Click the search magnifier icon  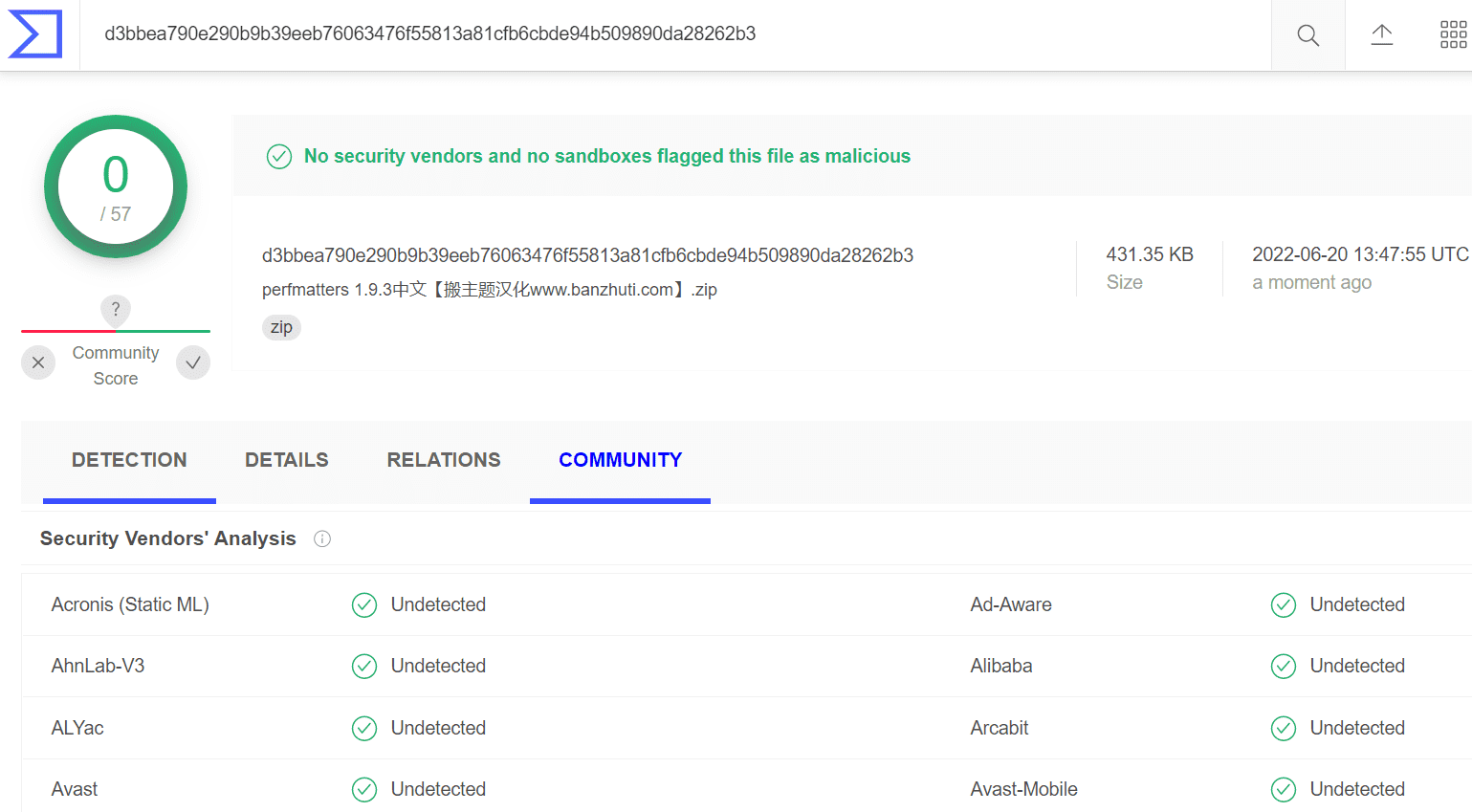(x=1307, y=35)
